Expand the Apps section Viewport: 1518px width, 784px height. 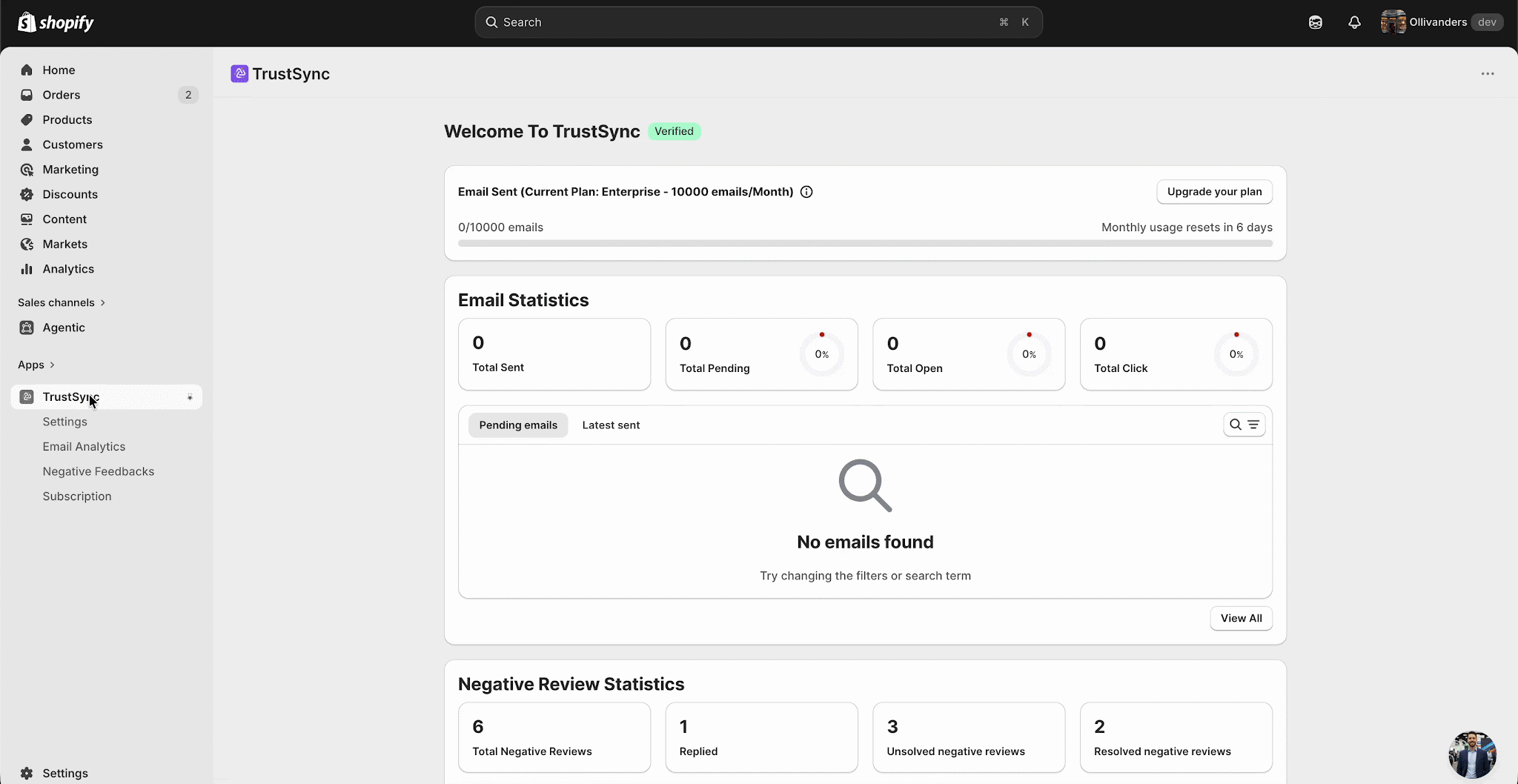coord(36,365)
